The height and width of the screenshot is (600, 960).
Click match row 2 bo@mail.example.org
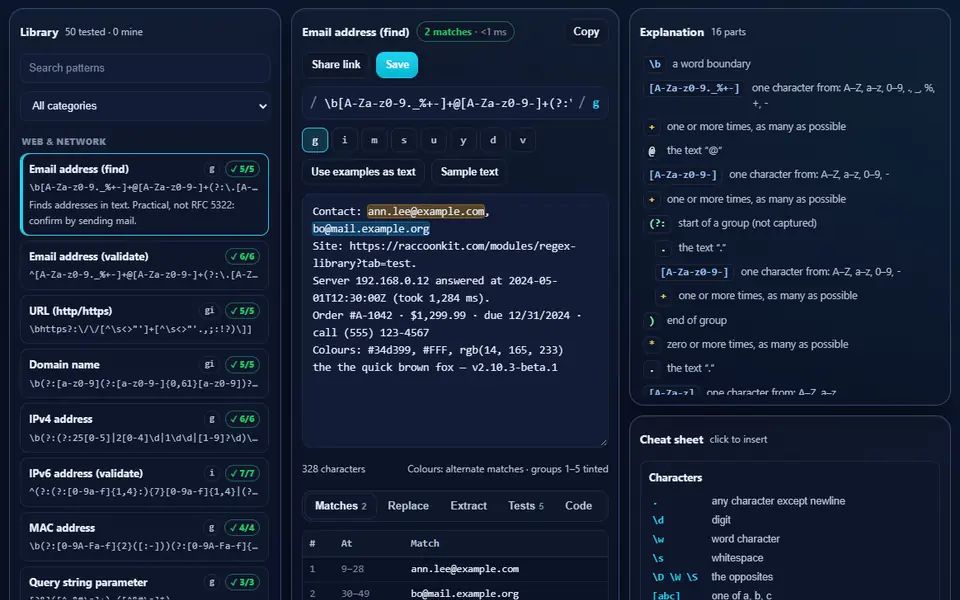point(455,593)
